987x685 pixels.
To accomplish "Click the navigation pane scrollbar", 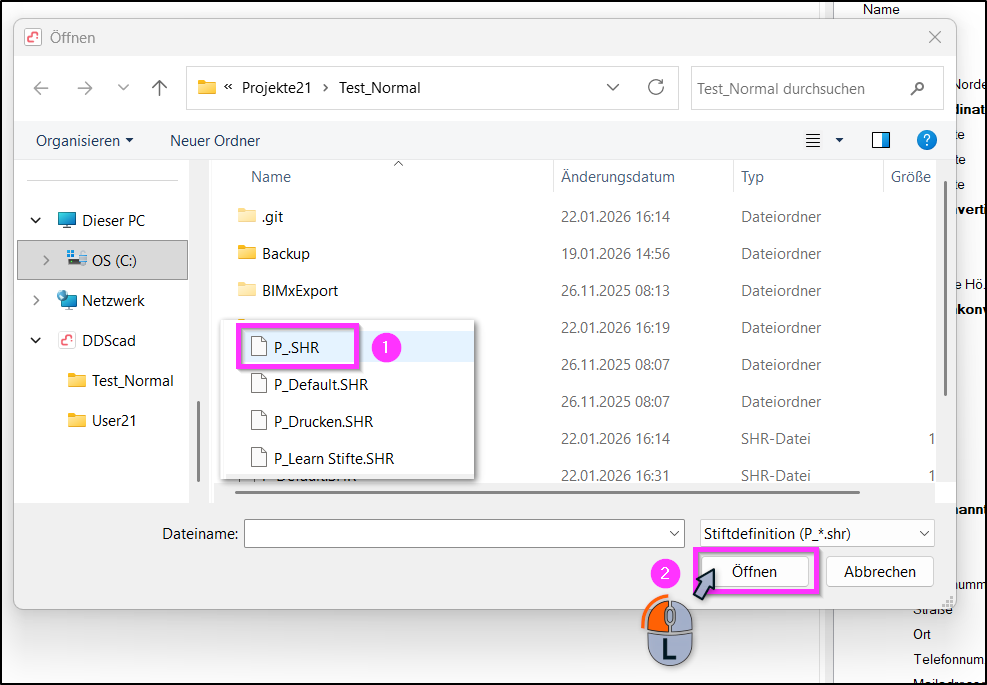I will [198, 441].
